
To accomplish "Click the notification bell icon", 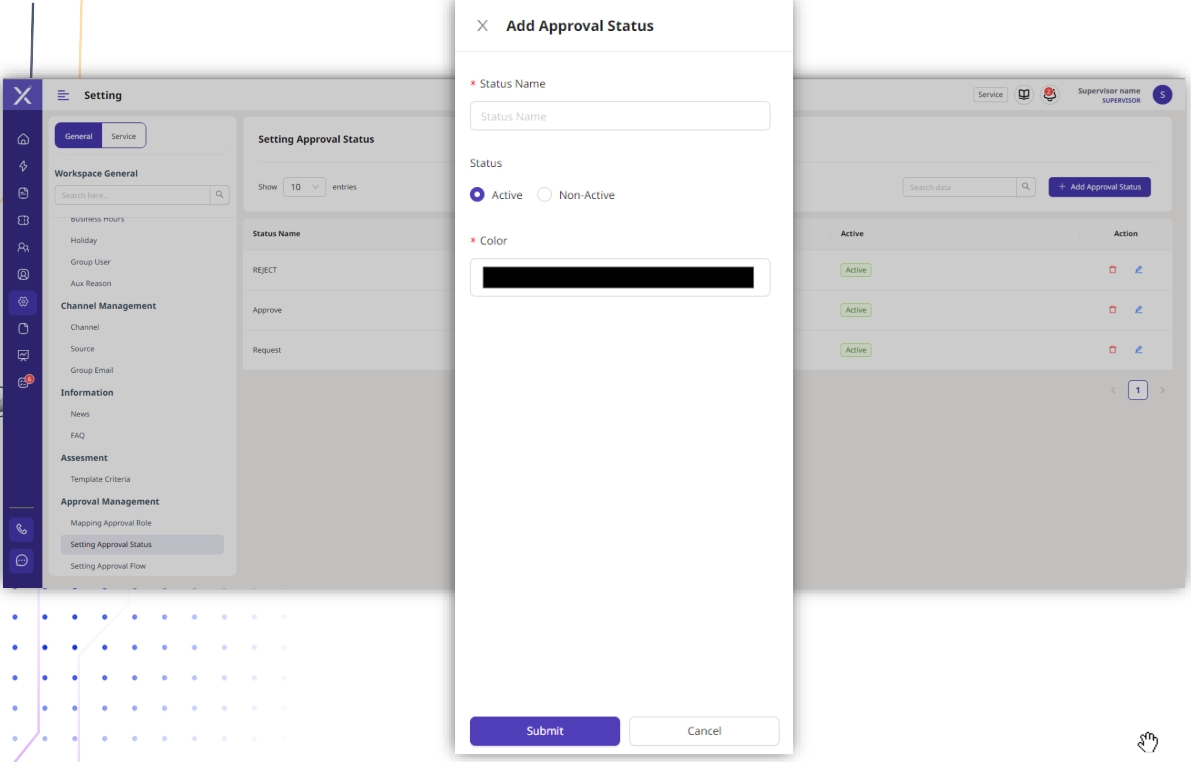I will pyautogui.click(x=1049, y=95).
